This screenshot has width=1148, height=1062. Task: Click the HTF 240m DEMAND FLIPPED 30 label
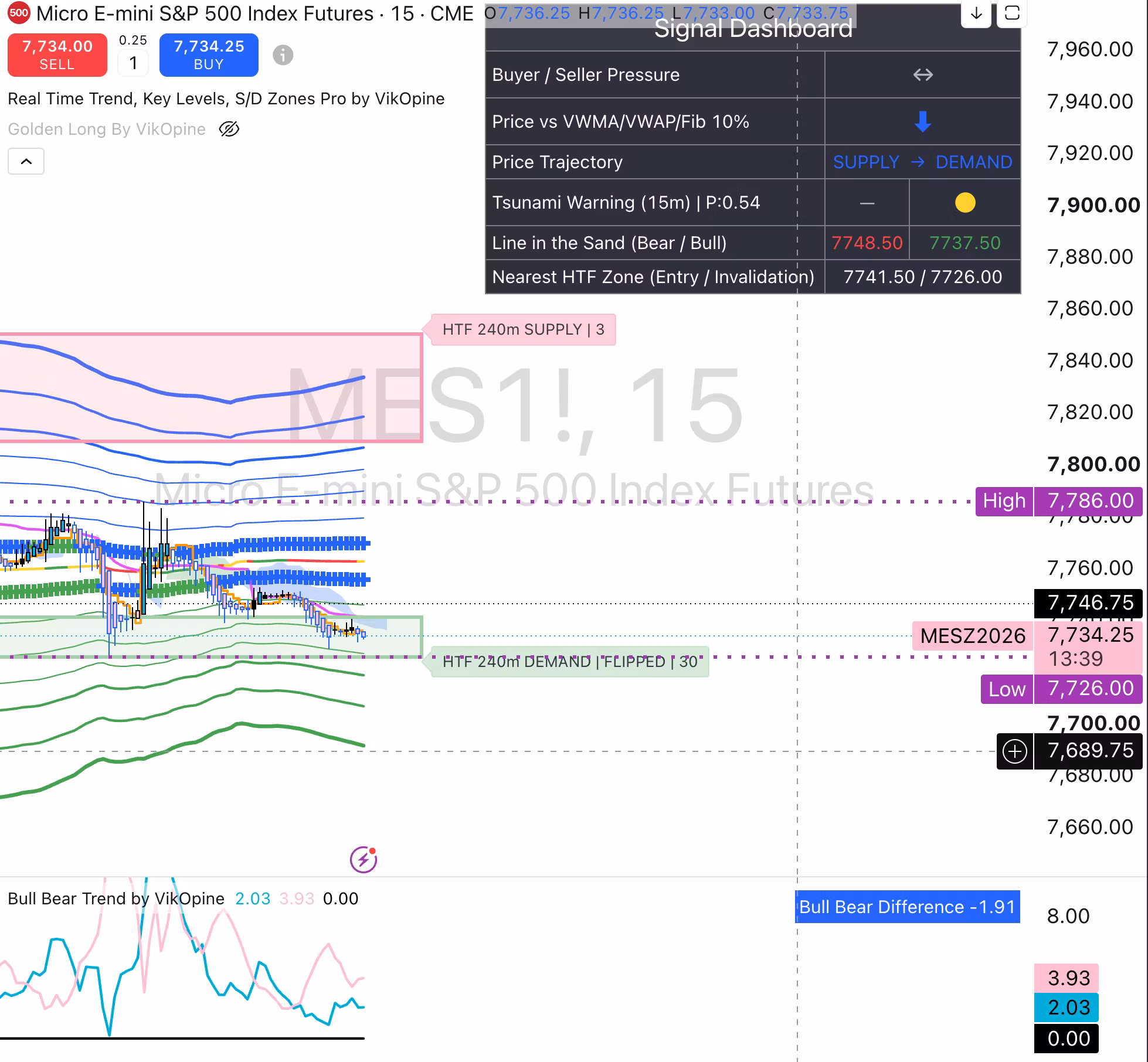coord(570,662)
